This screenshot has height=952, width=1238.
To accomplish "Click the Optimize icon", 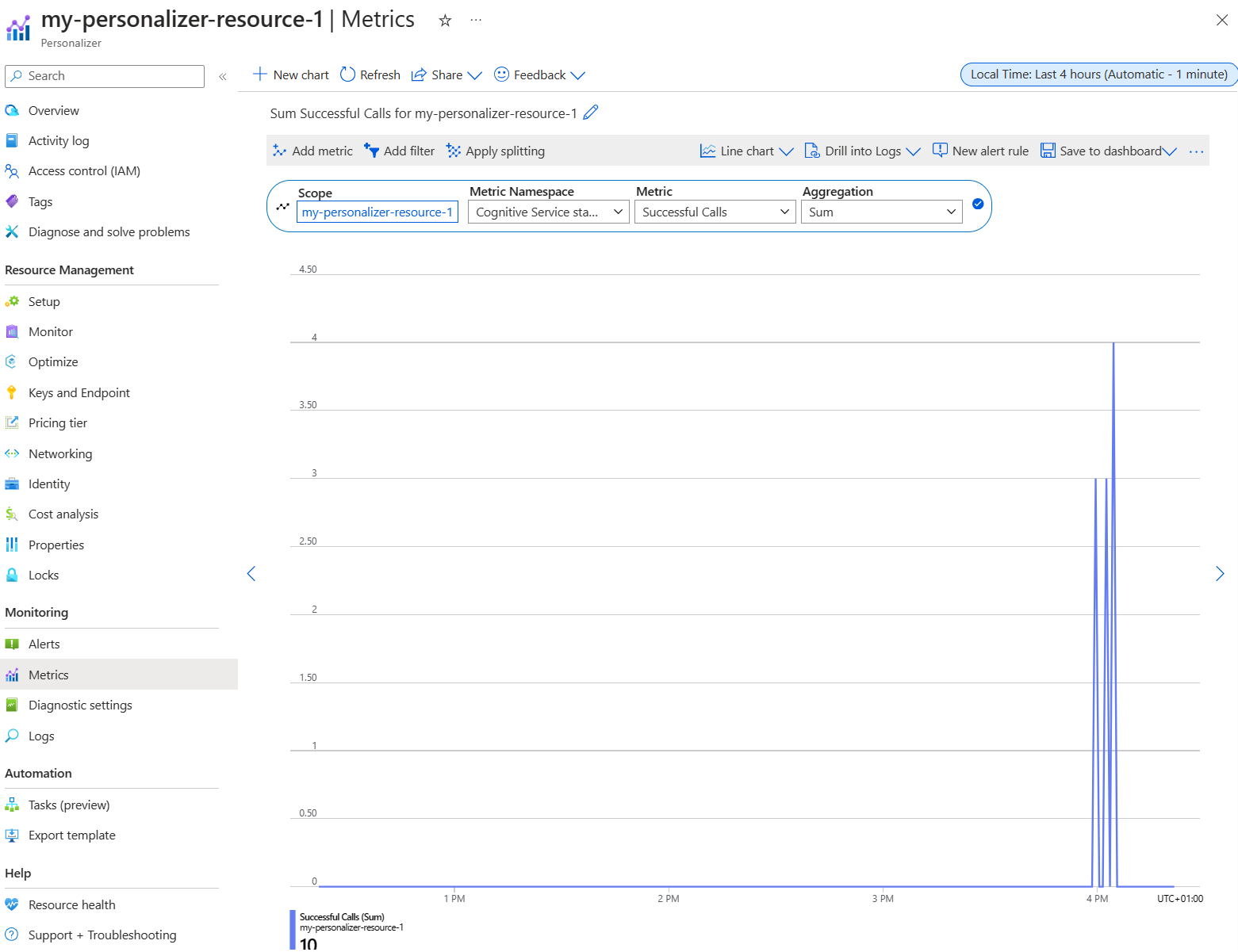I will click(12, 361).
